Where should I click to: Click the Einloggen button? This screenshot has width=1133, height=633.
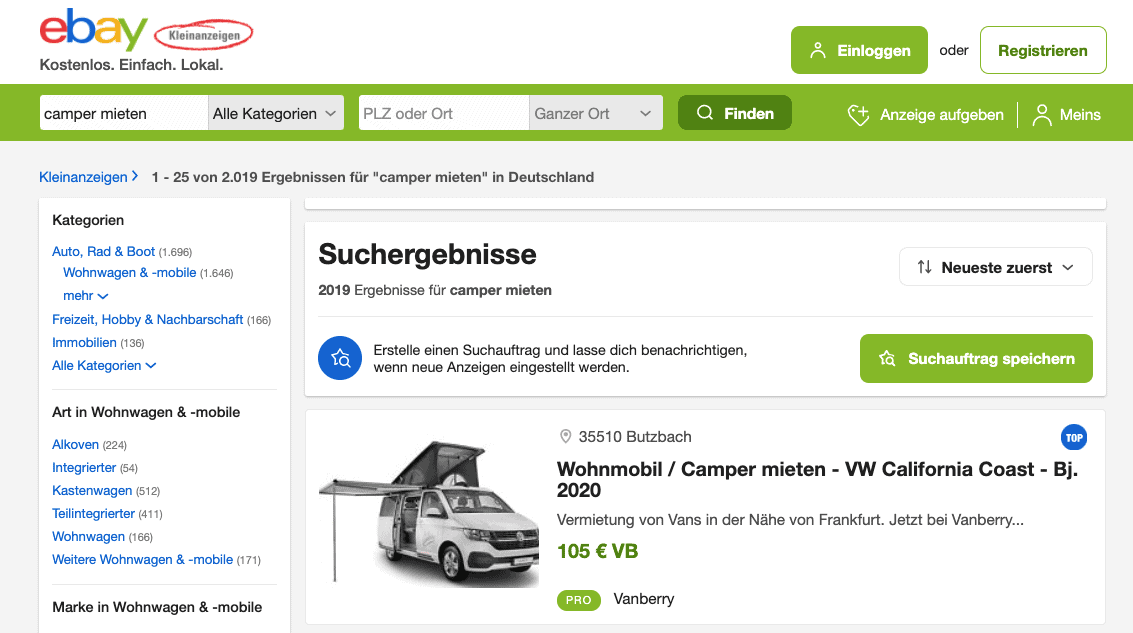pyautogui.click(x=859, y=50)
